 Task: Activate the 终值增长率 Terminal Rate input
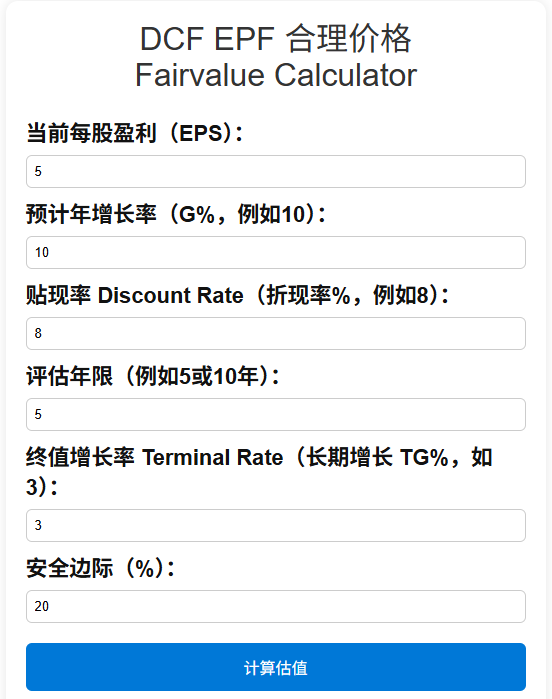tap(276, 526)
